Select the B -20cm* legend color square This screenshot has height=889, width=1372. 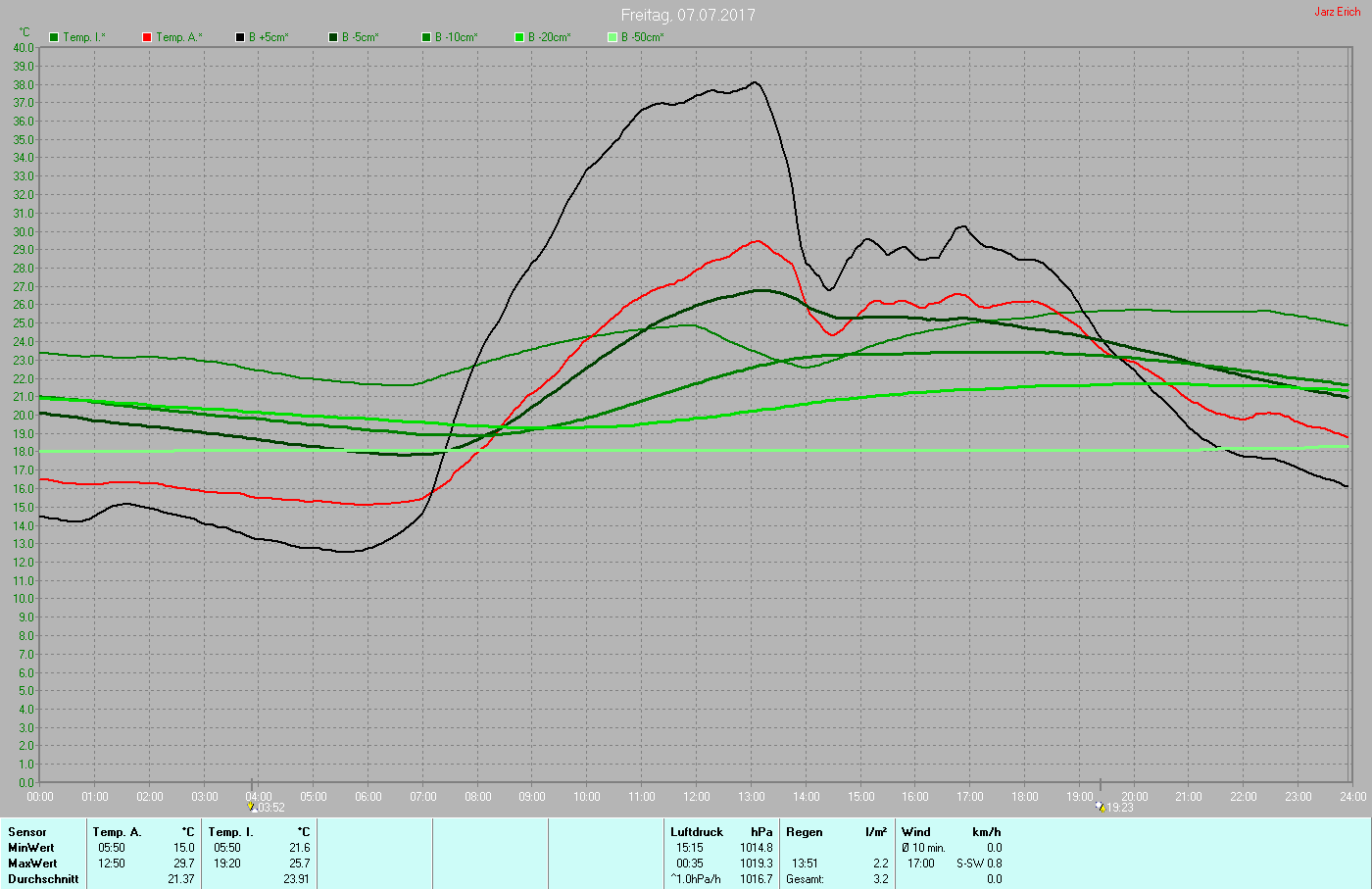(519, 37)
